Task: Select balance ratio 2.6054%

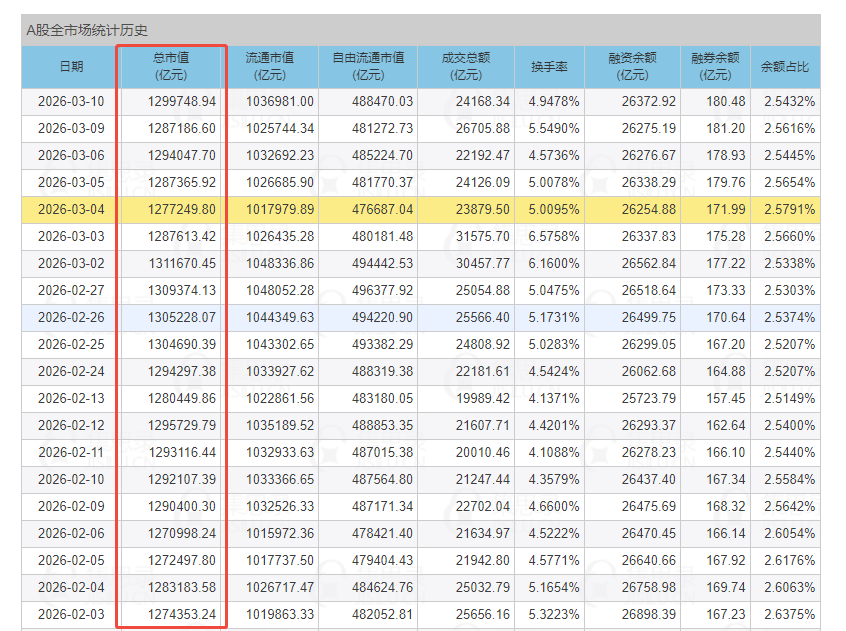Action: click(x=789, y=533)
